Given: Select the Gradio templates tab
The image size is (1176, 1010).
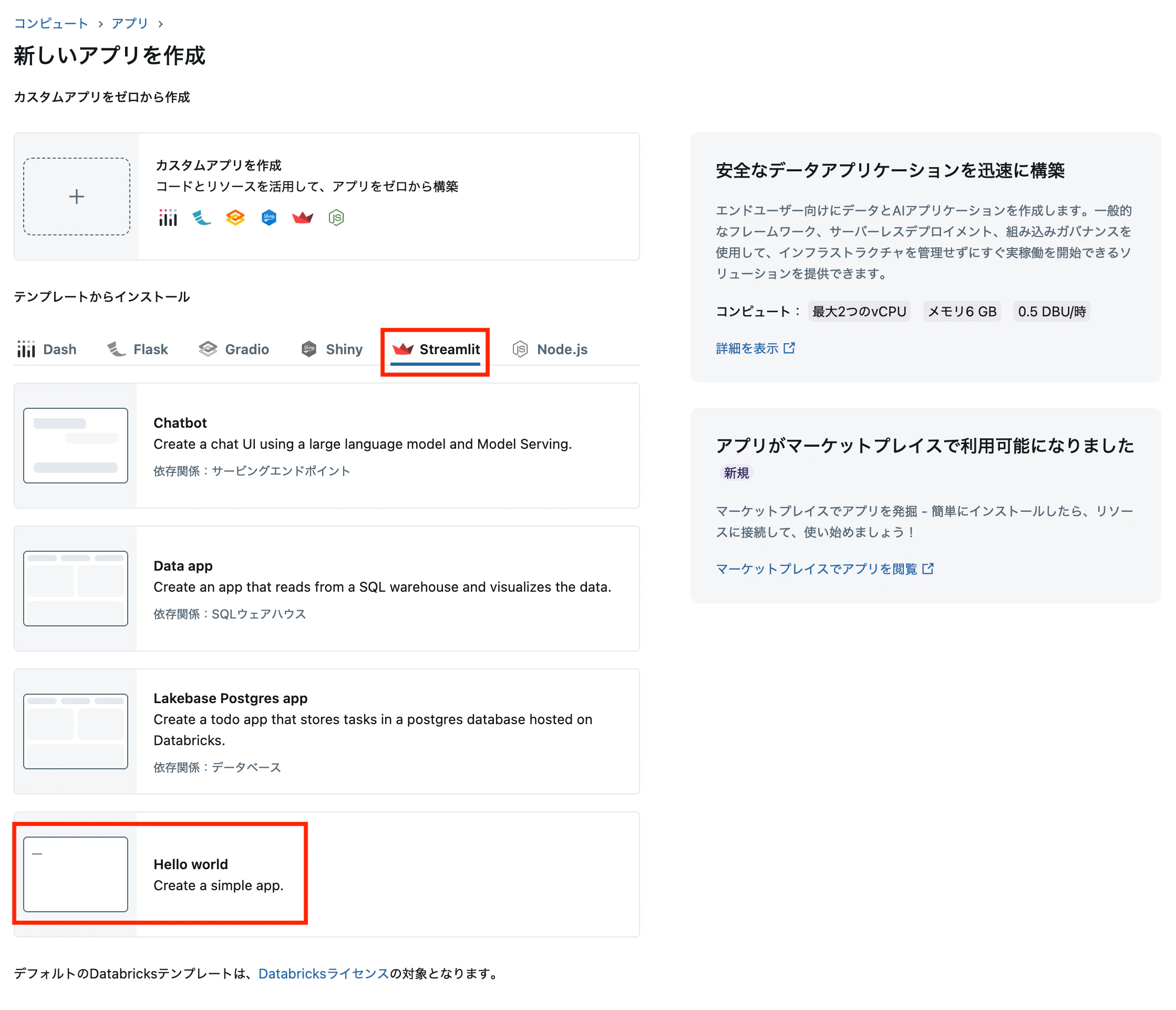Looking at the screenshot, I should 234,349.
